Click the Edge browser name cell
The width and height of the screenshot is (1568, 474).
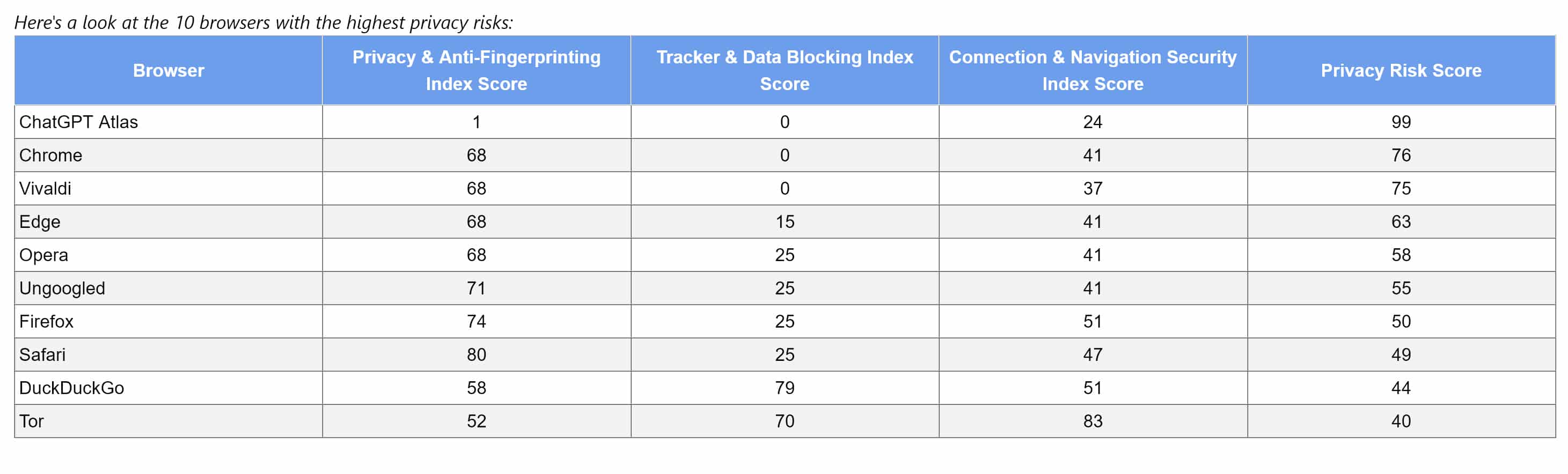click(x=40, y=221)
